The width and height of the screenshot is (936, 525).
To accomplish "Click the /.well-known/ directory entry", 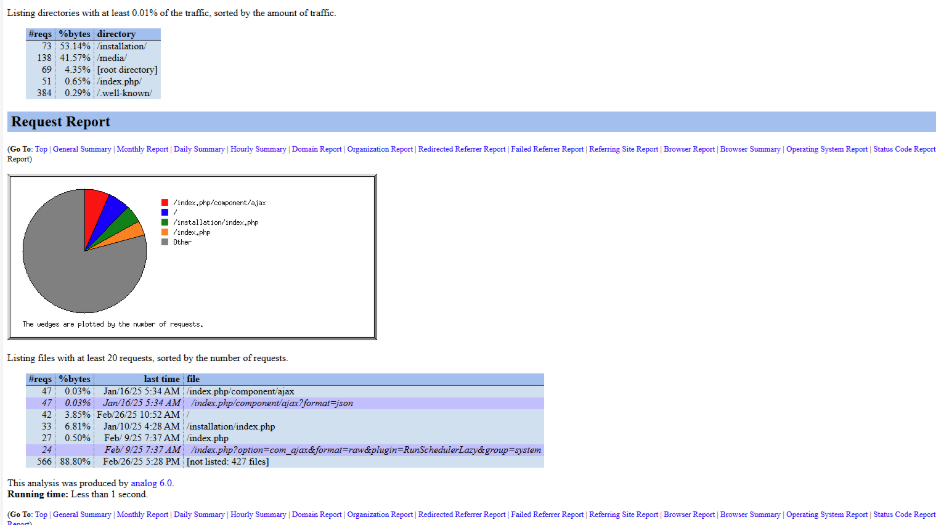I will [x=125, y=93].
